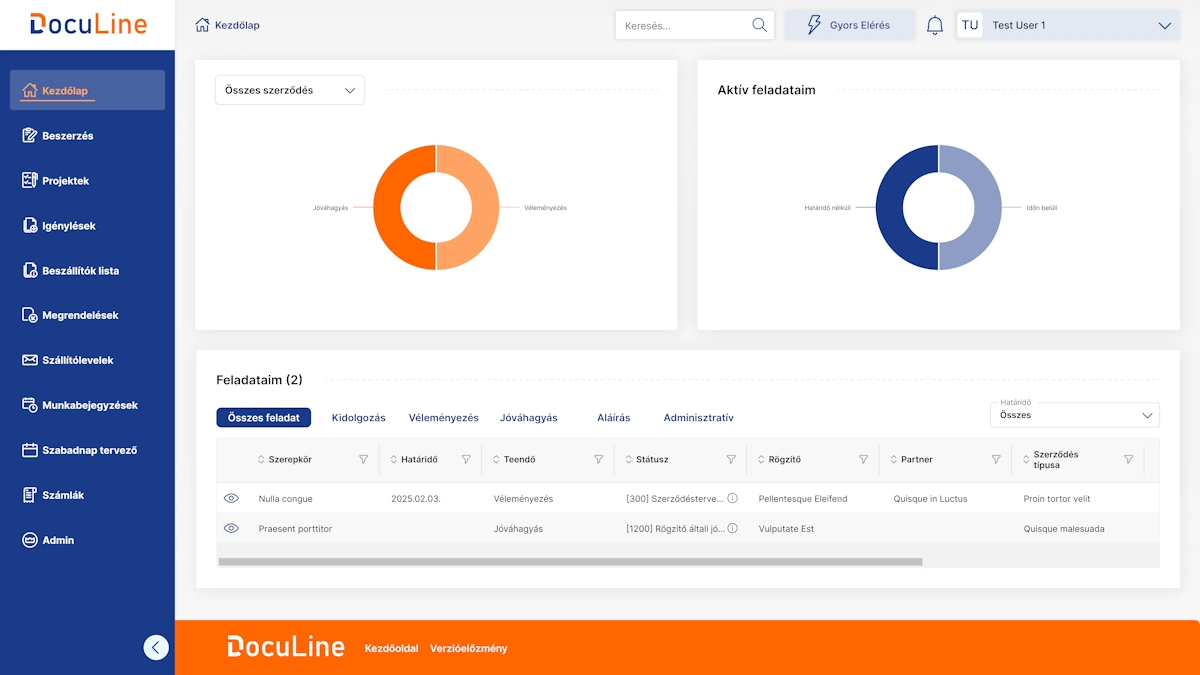1200x675 pixels.
Task: Open the Verzióelőzmény footer link
Action: click(x=468, y=648)
